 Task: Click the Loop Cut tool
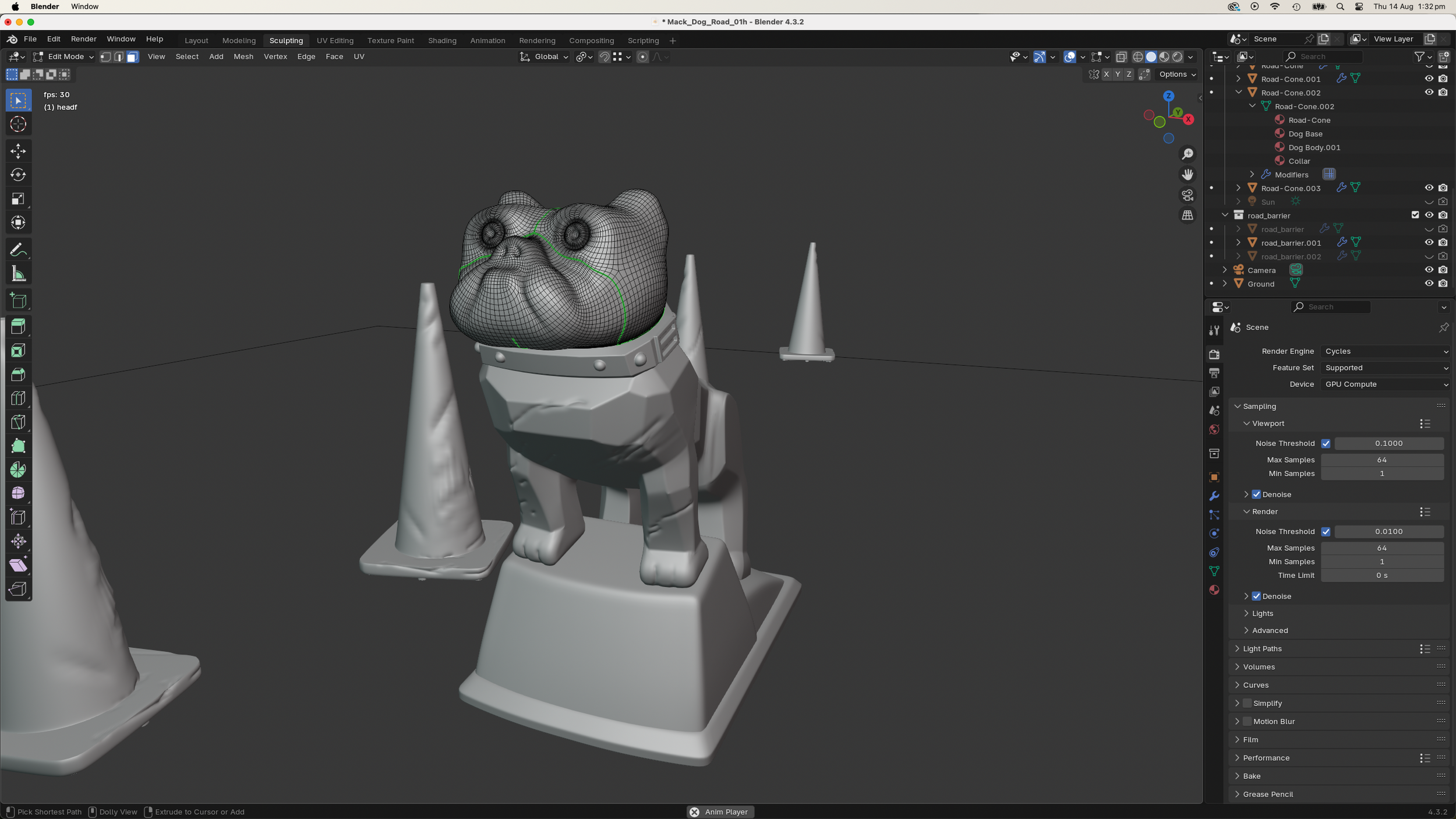click(18, 398)
